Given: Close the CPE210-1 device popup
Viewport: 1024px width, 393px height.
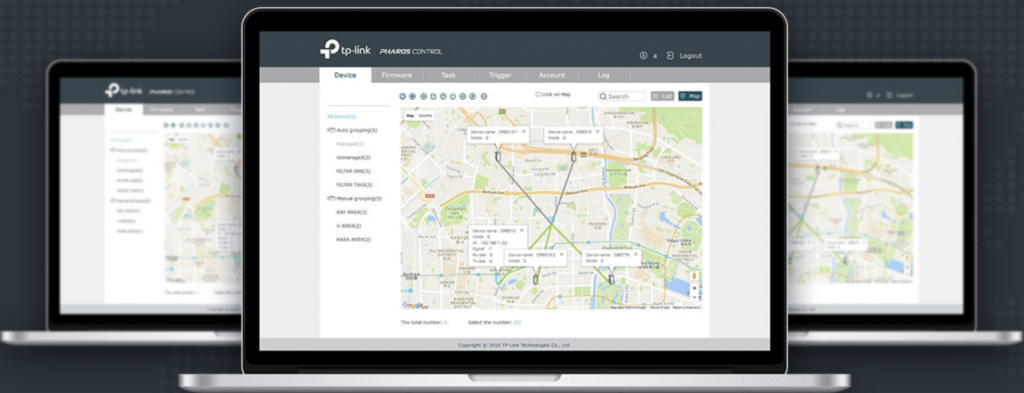Looking at the screenshot, I should [523, 131].
